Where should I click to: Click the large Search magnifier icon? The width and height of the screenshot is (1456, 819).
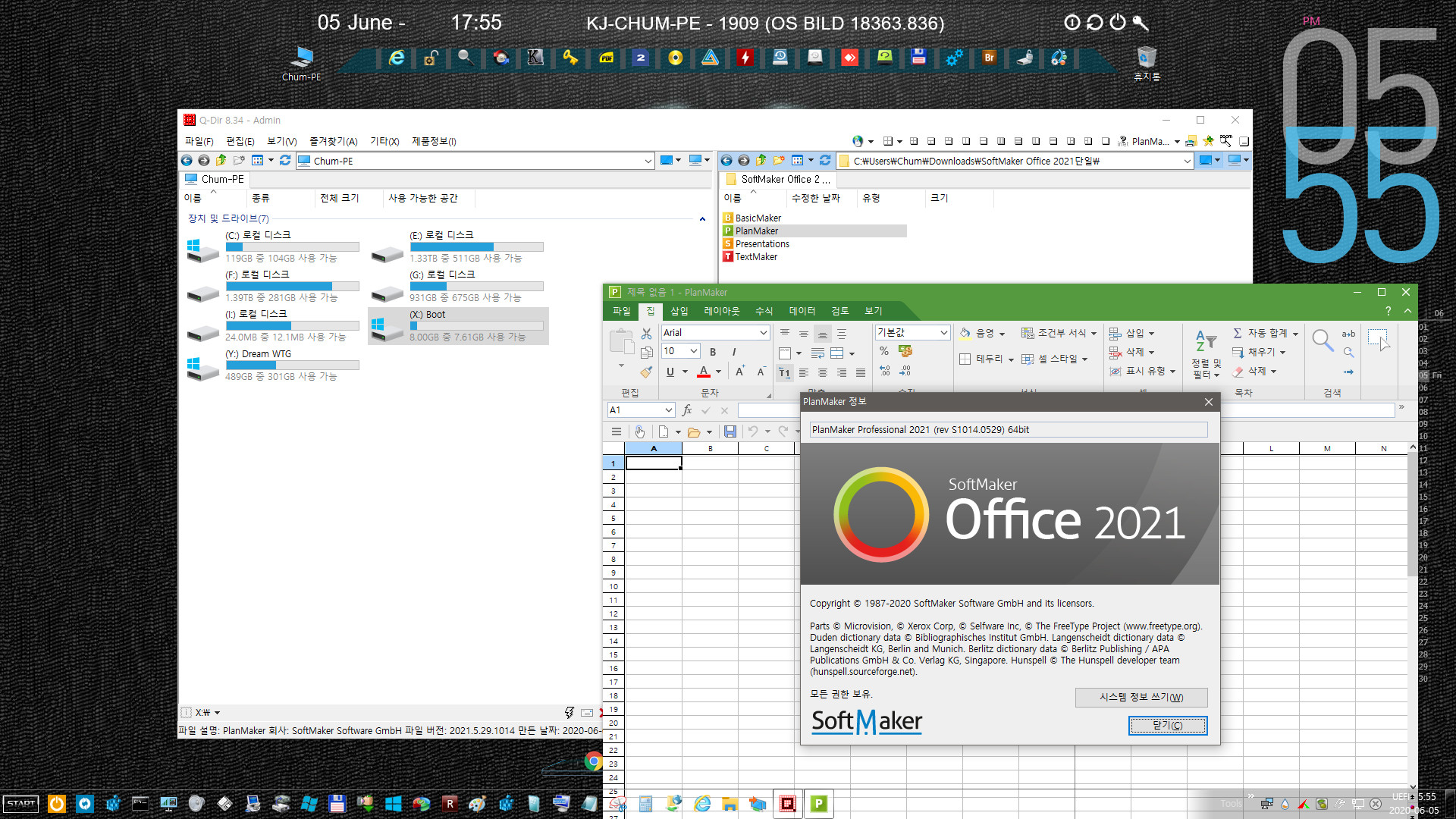coord(1323,340)
